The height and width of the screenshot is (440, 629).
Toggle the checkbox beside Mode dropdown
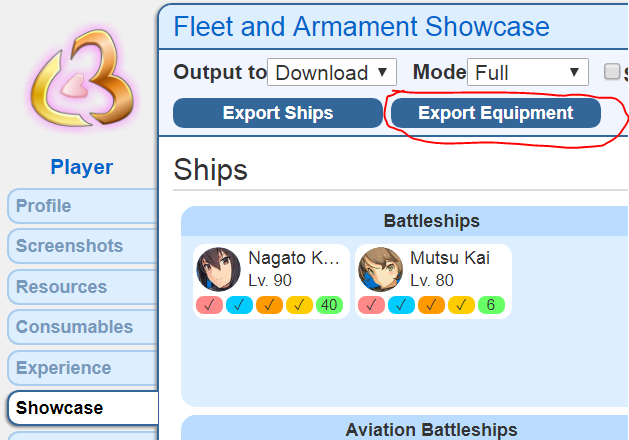(x=612, y=72)
